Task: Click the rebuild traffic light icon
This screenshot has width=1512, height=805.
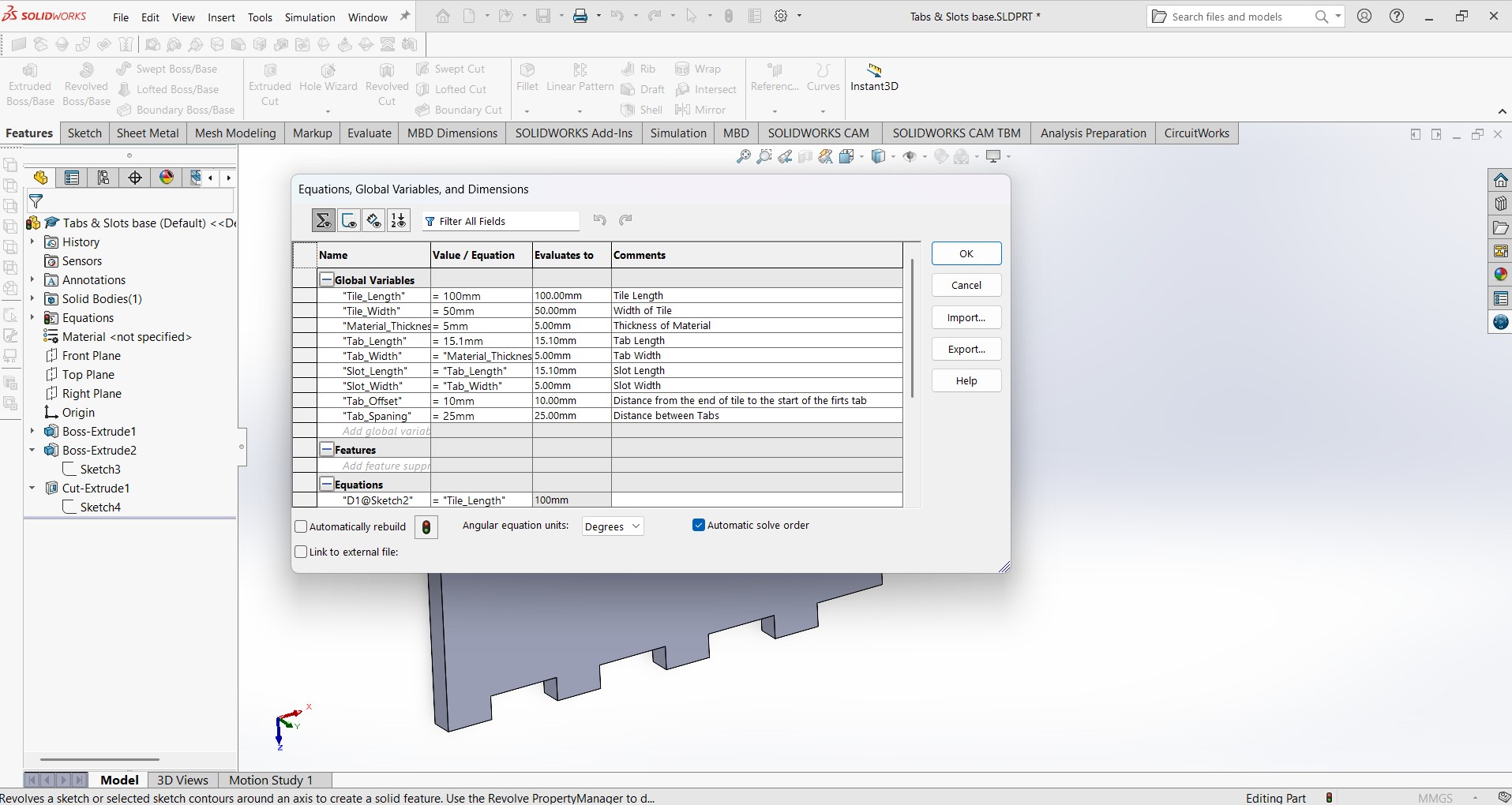Action: [426, 526]
